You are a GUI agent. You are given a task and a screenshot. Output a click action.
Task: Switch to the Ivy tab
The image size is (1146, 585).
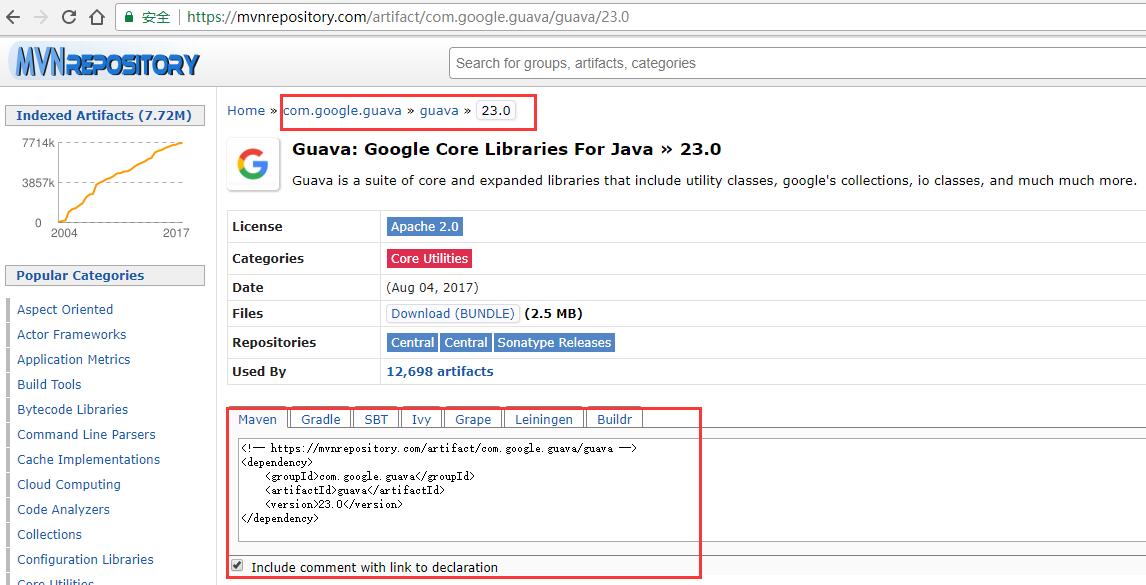pos(421,419)
